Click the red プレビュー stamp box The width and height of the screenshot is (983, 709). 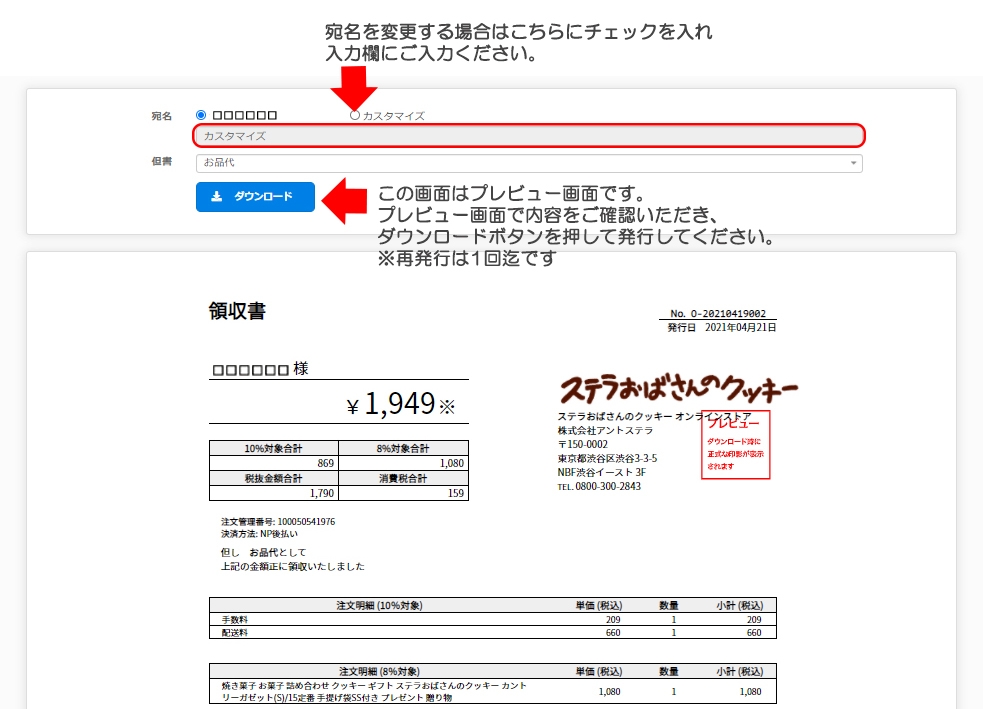pyautogui.click(x=735, y=444)
